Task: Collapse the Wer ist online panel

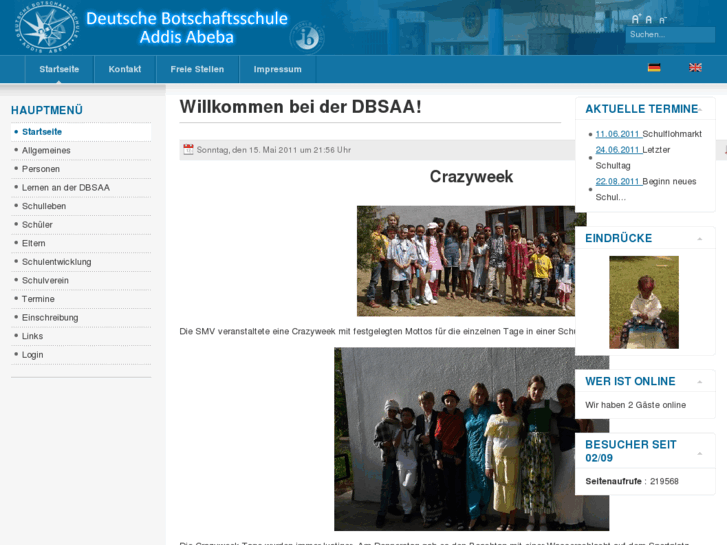Action: [700, 382]
